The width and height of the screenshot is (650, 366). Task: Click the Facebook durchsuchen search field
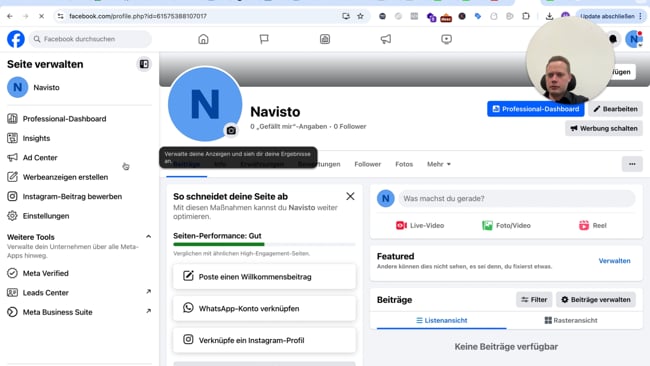click(x=90, y=39)
